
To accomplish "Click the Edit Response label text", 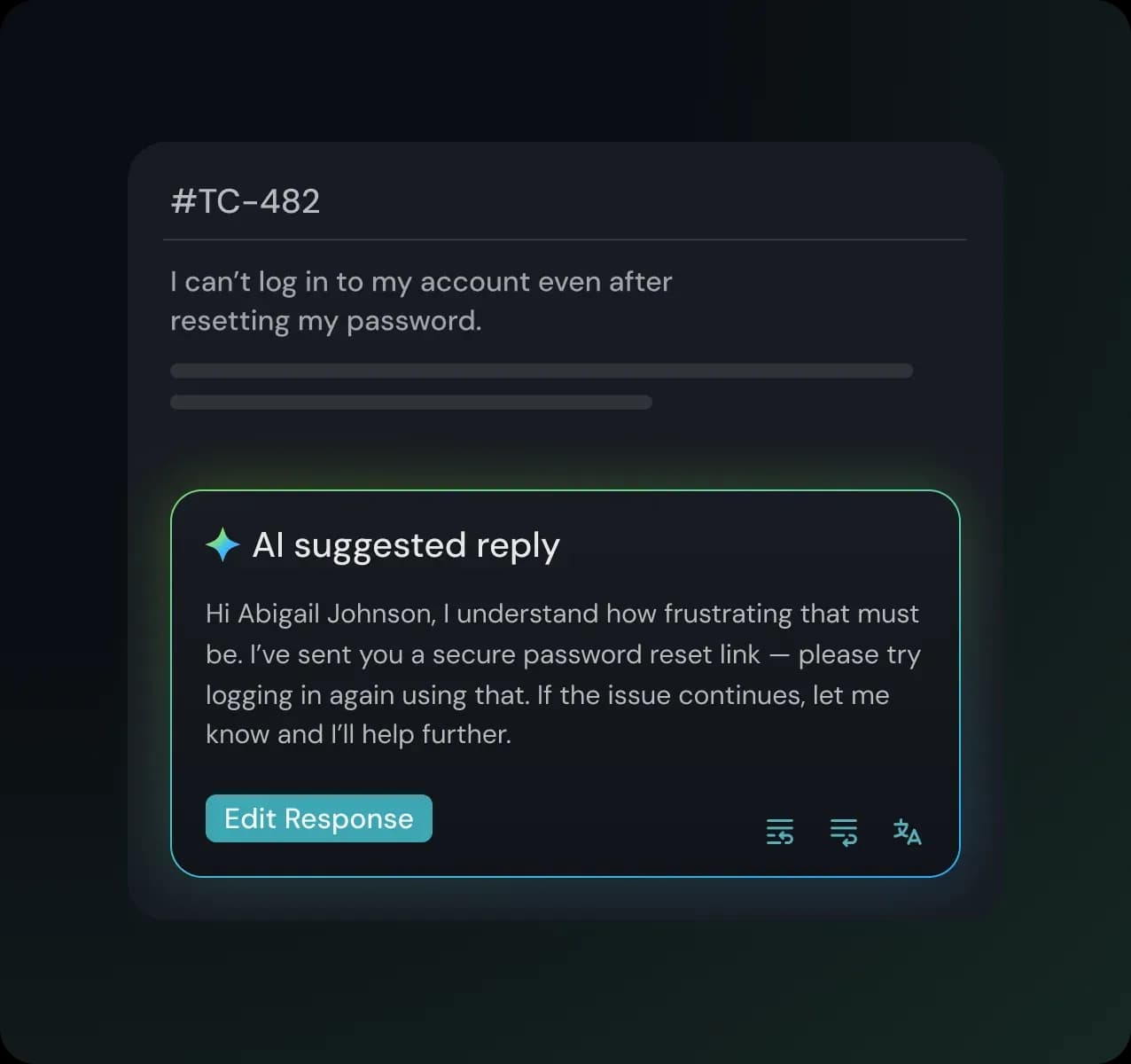I will coord(318,818).
